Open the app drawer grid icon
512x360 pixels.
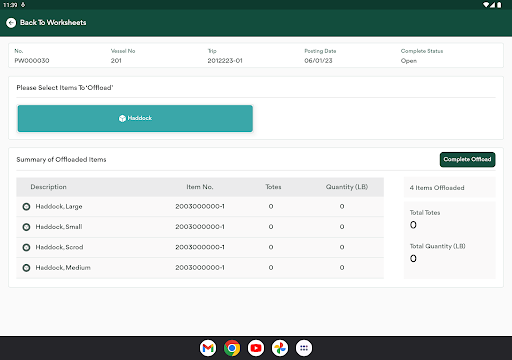304,348
